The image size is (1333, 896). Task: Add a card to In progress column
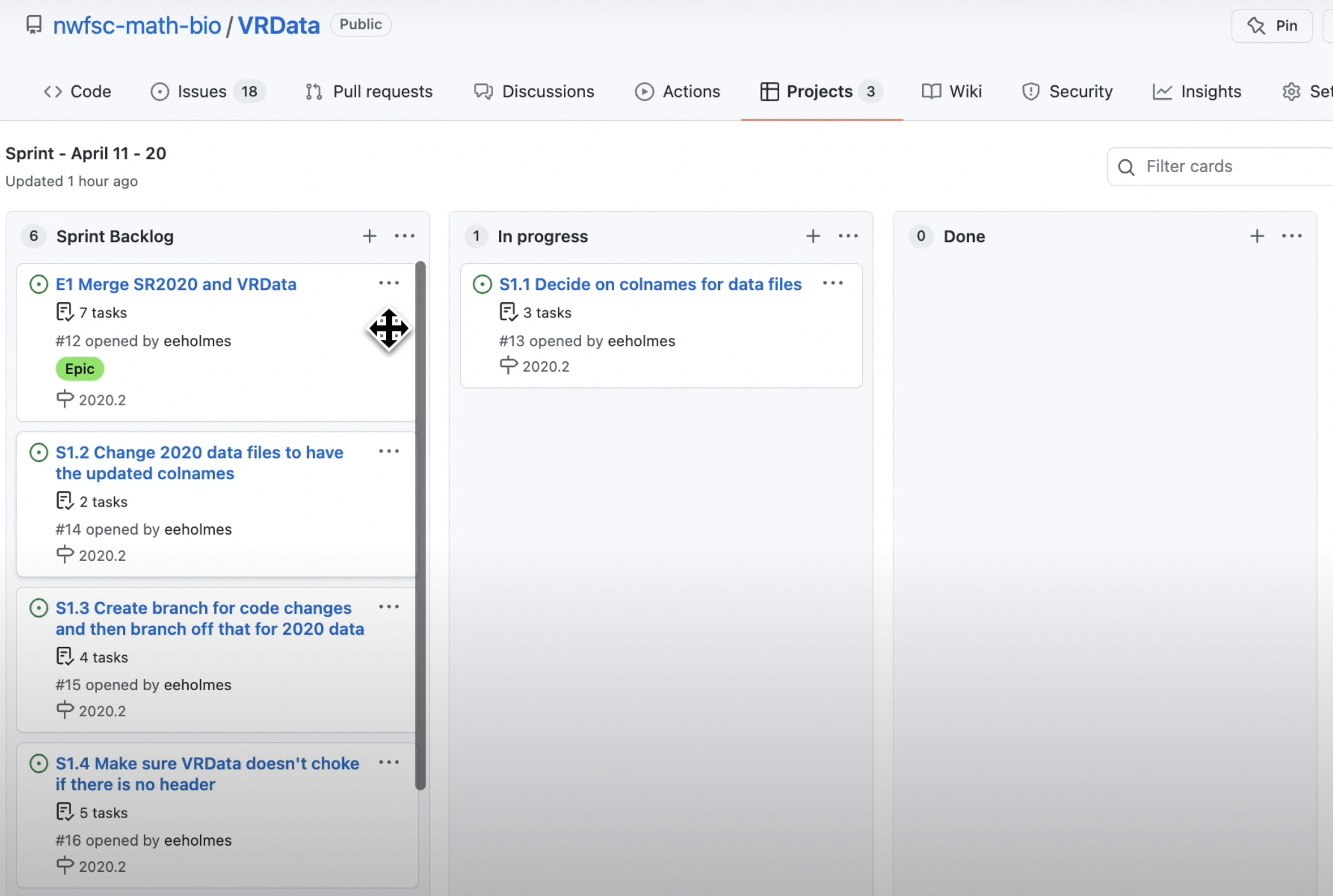click(x=813, y=236)
